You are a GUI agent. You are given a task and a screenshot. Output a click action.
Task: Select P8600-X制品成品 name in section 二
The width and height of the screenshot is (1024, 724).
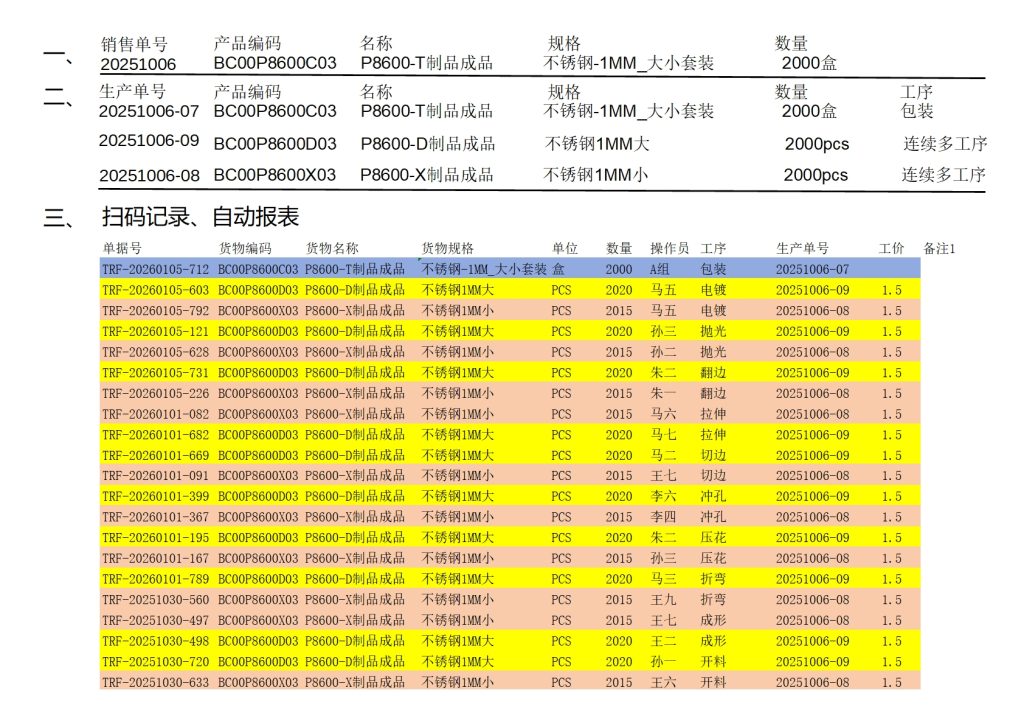[x=427, y=175]
